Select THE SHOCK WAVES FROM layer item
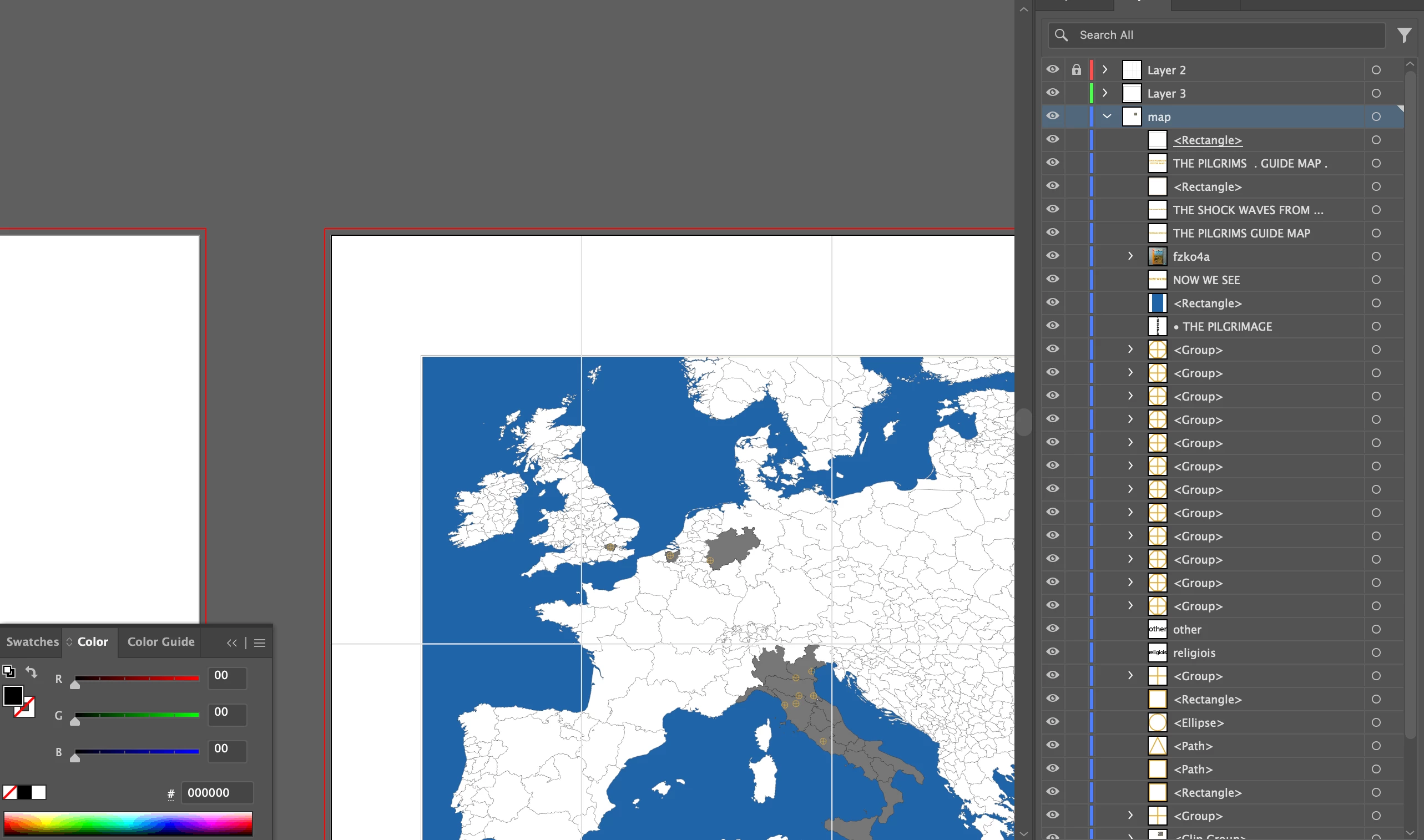This screenshot has height=840, width=1424. point(1248,210)
